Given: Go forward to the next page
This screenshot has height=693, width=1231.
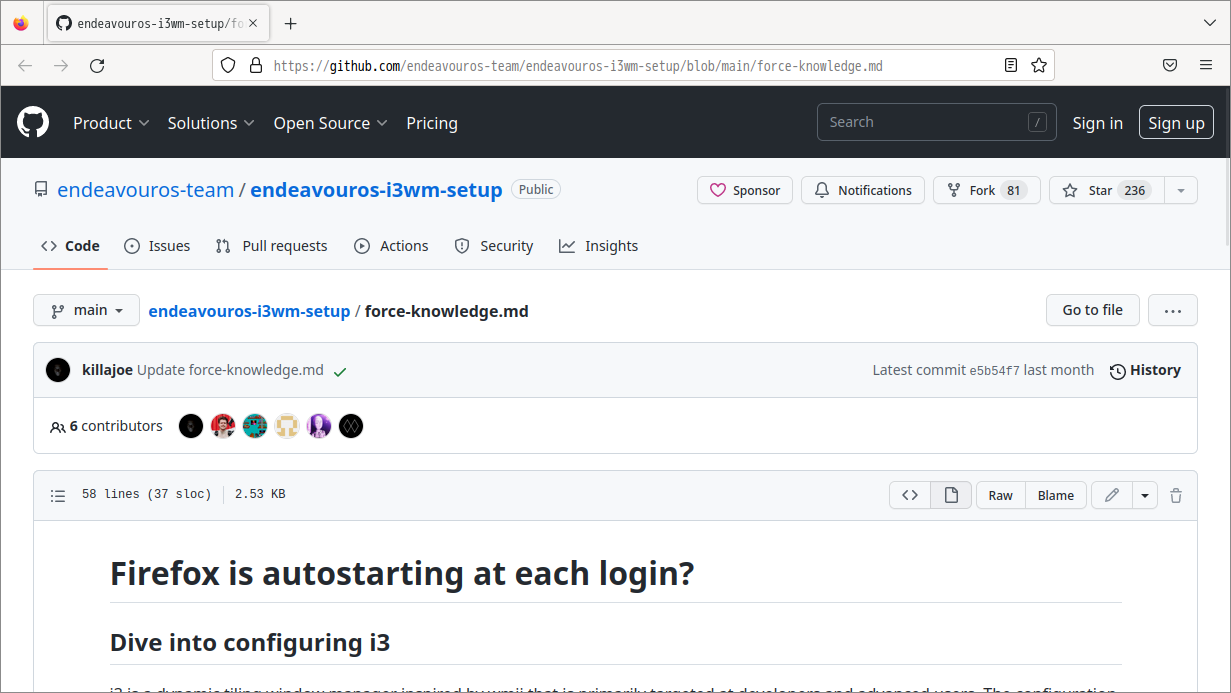Looking at the screenshot, I should click(61, 65).
